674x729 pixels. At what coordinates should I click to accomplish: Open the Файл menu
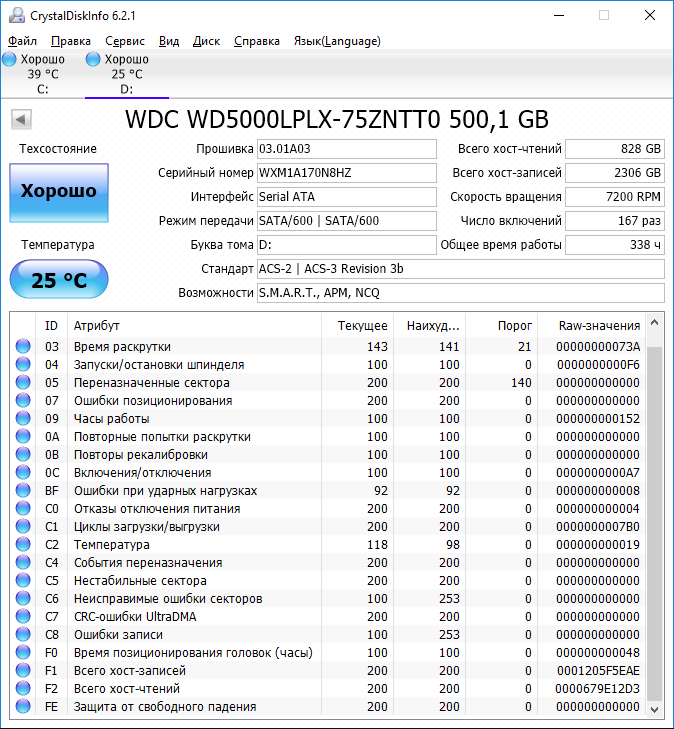[x=22, y=41]
